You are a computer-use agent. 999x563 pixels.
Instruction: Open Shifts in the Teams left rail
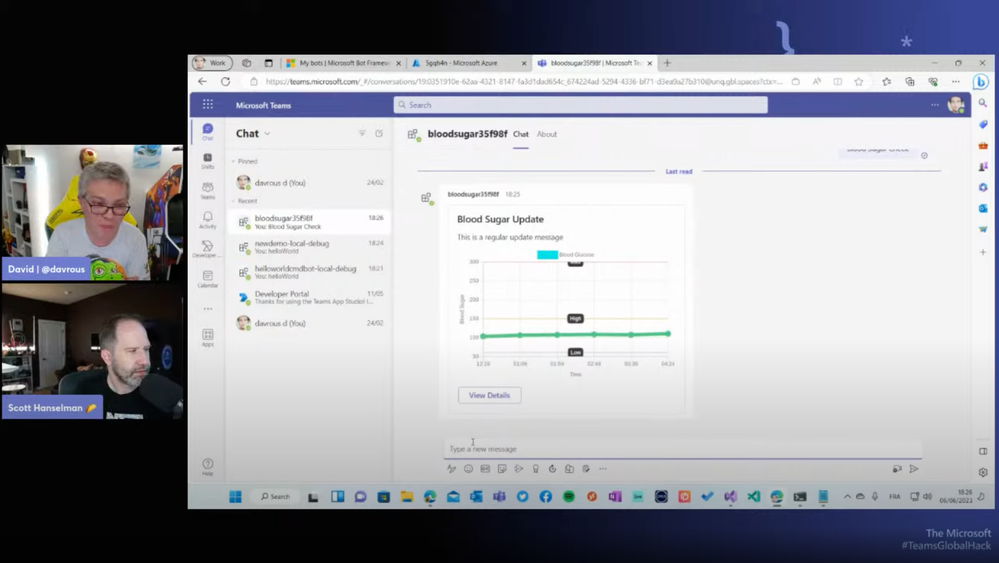(208, 160)
